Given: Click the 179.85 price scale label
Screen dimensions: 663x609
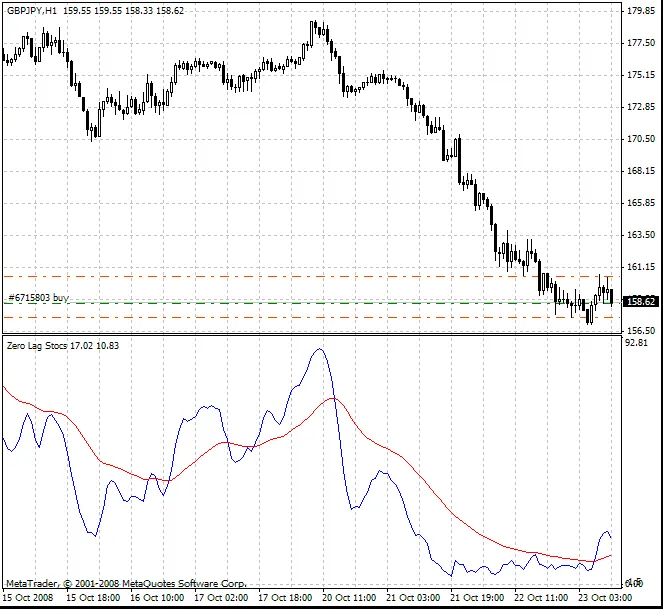Looking at the screenshot, I should tap(640, 11).
